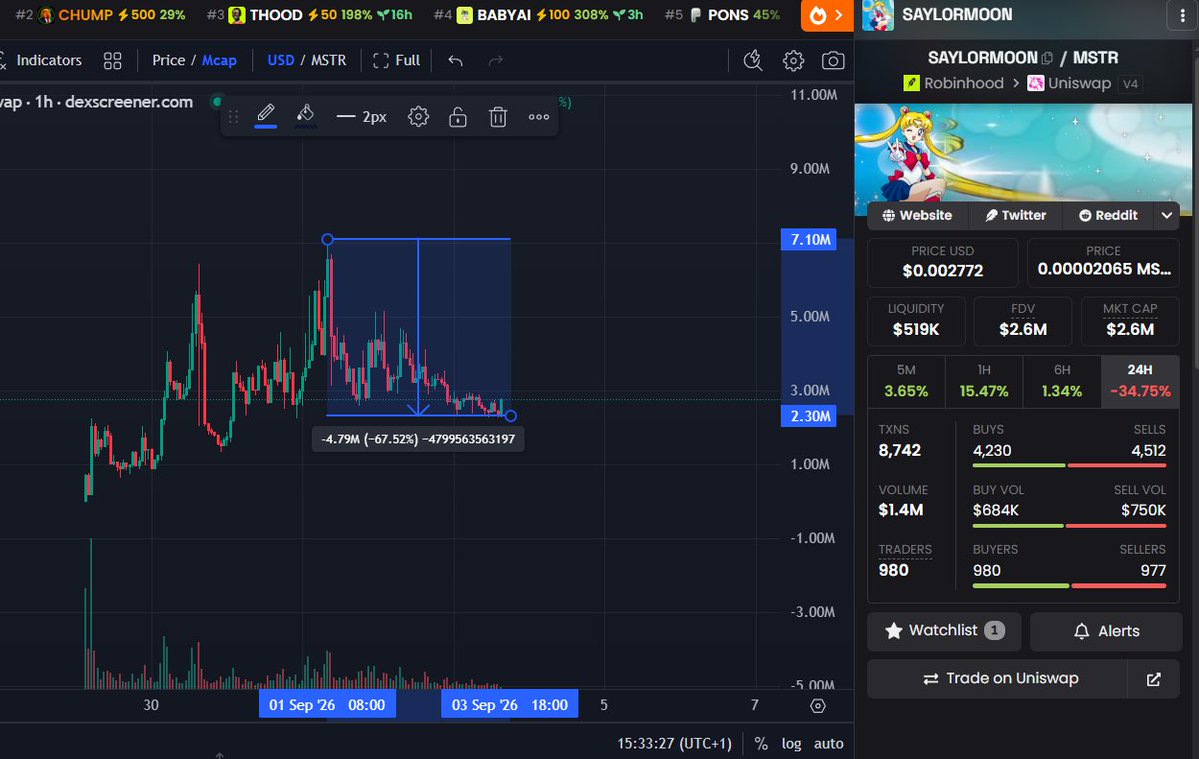The width and height of the screenshot is (1199, 759).
Task: Open price Alerts
Action: 1106,631
